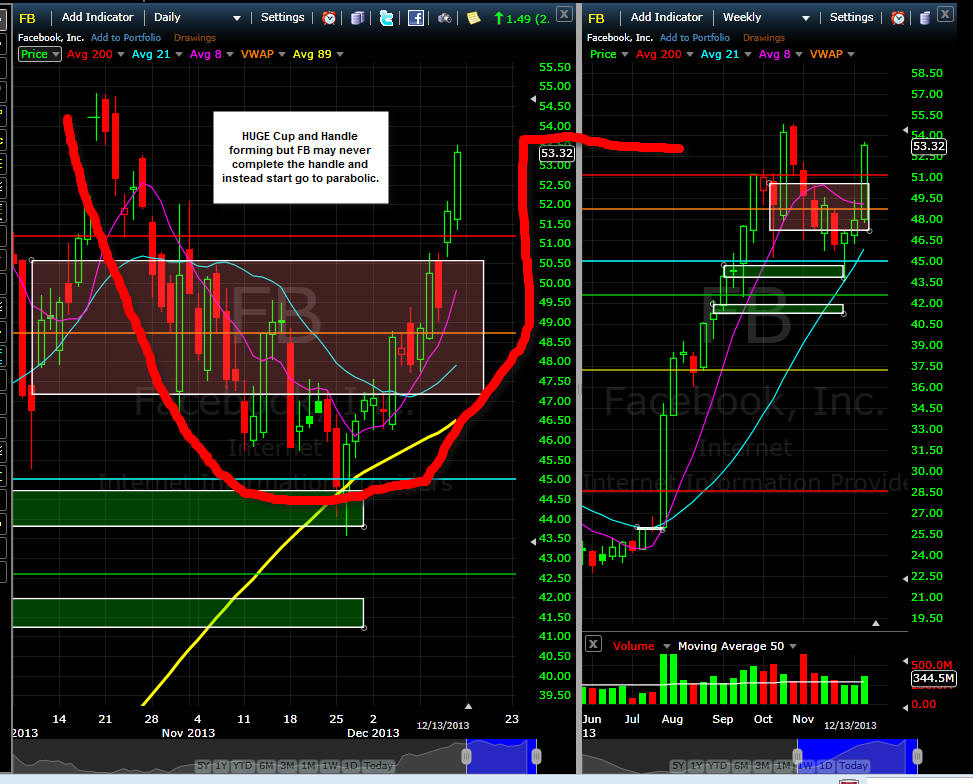The height and width of the screenshot is (784, 973).
Task: Select 1Y range button in Daily chart
Action: coord(221,765)
